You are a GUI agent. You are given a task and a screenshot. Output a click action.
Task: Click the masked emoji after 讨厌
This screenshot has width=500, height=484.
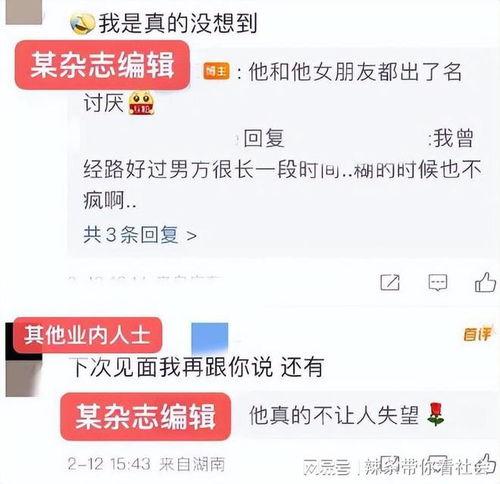pos(141,103)
